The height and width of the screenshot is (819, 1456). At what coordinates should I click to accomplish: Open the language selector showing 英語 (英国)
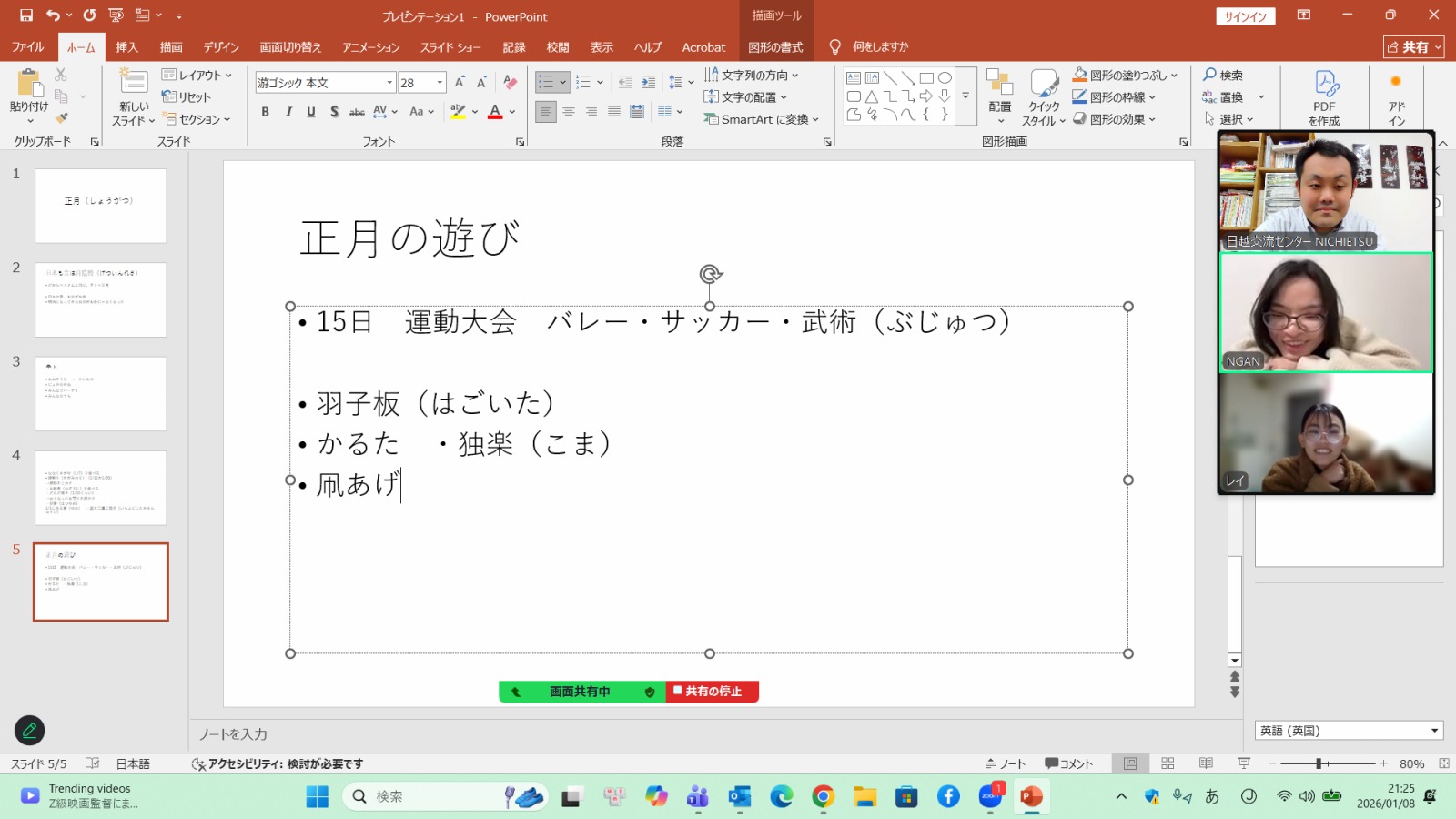[1349, 731]
